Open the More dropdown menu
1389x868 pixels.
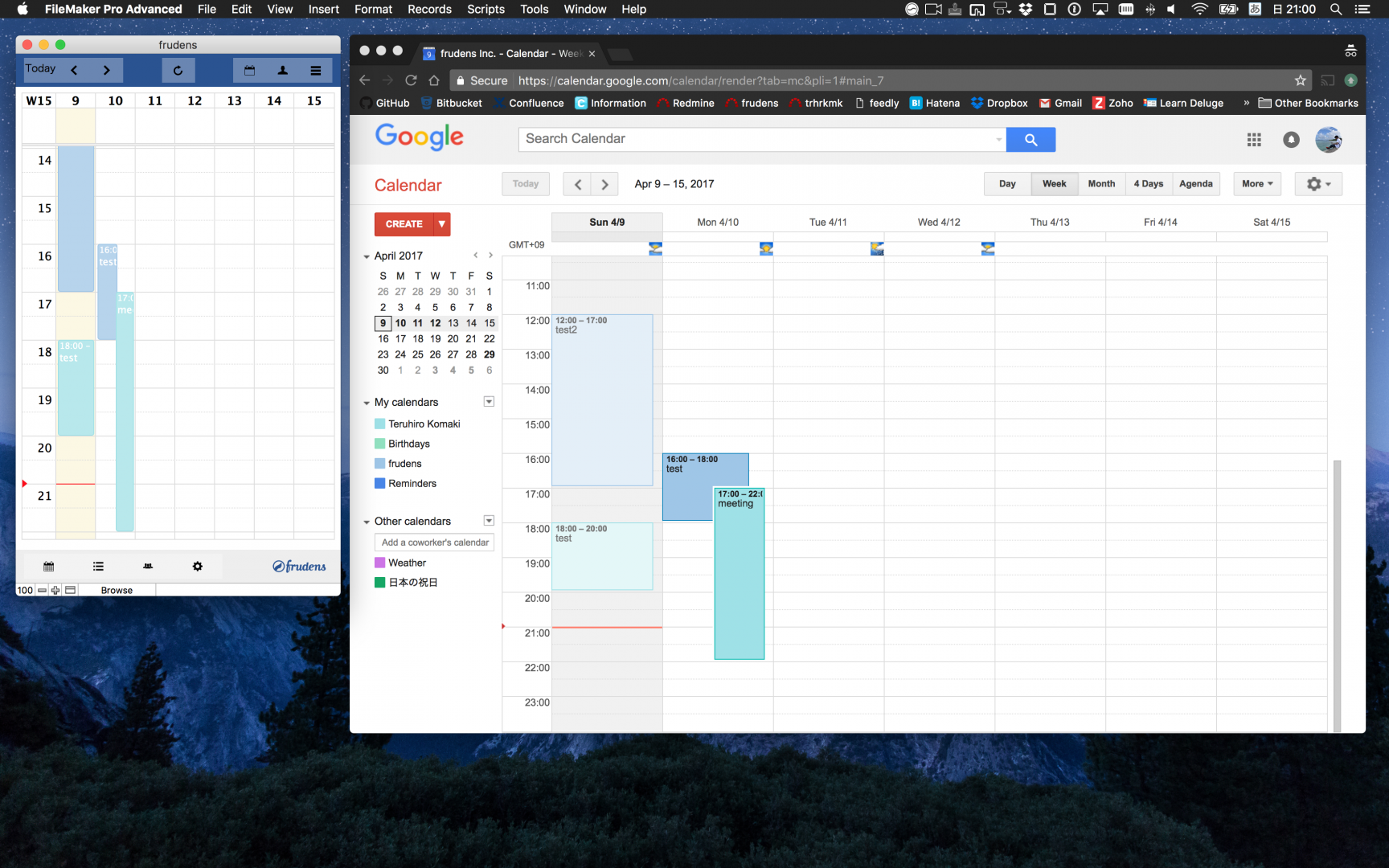tap(1257, 184)
